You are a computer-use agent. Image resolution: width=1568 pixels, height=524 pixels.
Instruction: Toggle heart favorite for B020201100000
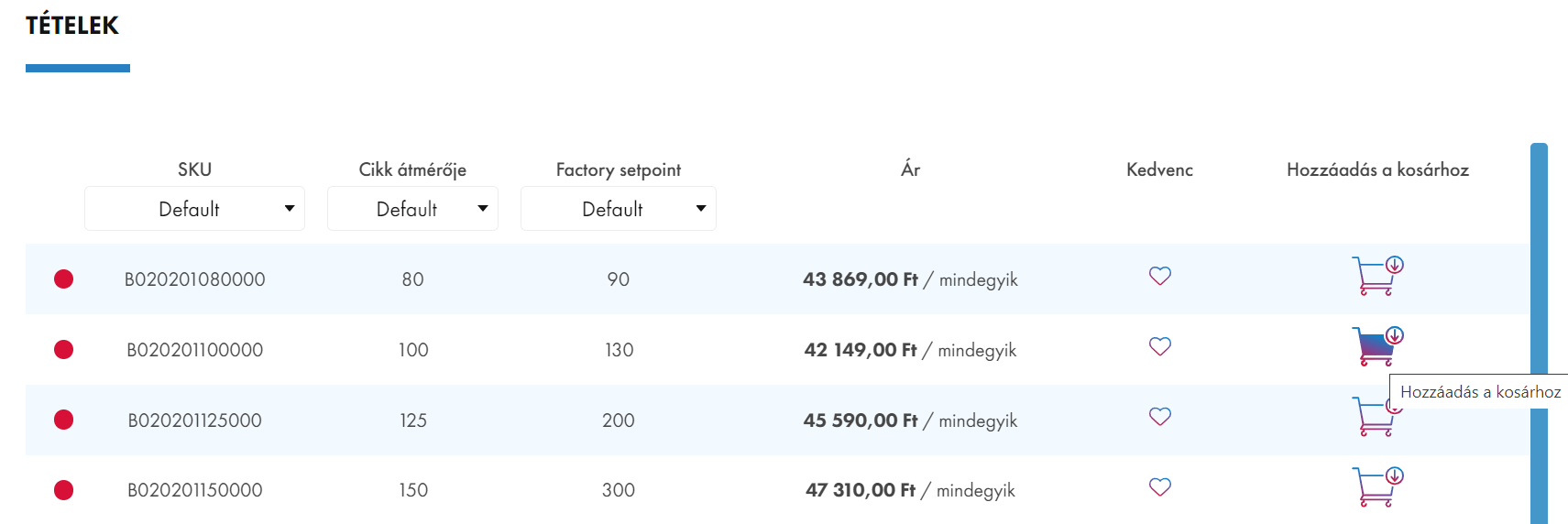click(x=1160, y=346)
